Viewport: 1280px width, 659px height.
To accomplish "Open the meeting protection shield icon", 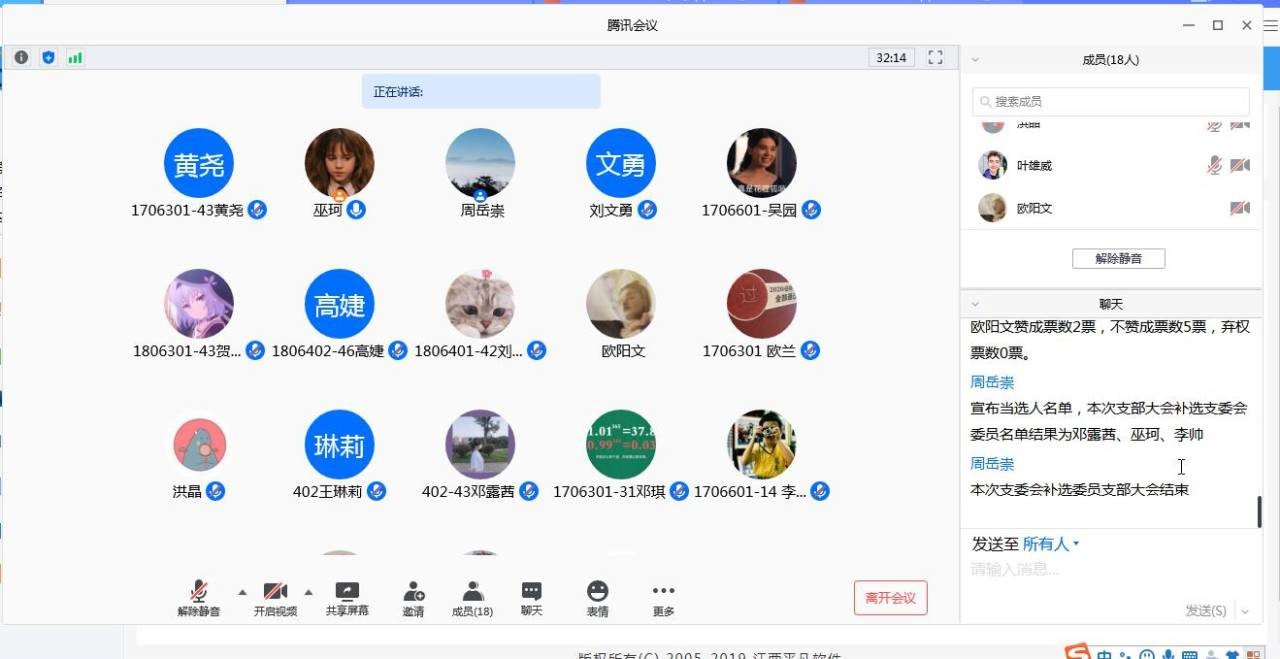I will click(x=48, y=57).
